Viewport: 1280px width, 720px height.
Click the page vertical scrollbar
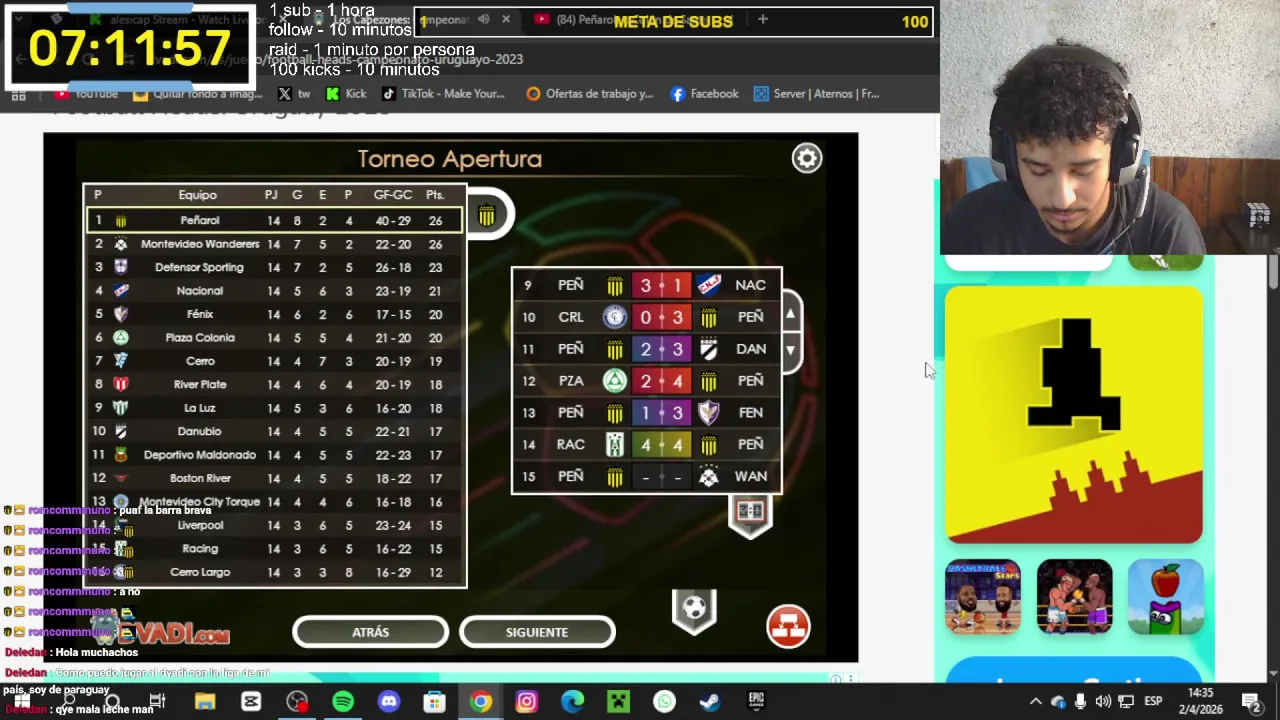[1273, 270]
